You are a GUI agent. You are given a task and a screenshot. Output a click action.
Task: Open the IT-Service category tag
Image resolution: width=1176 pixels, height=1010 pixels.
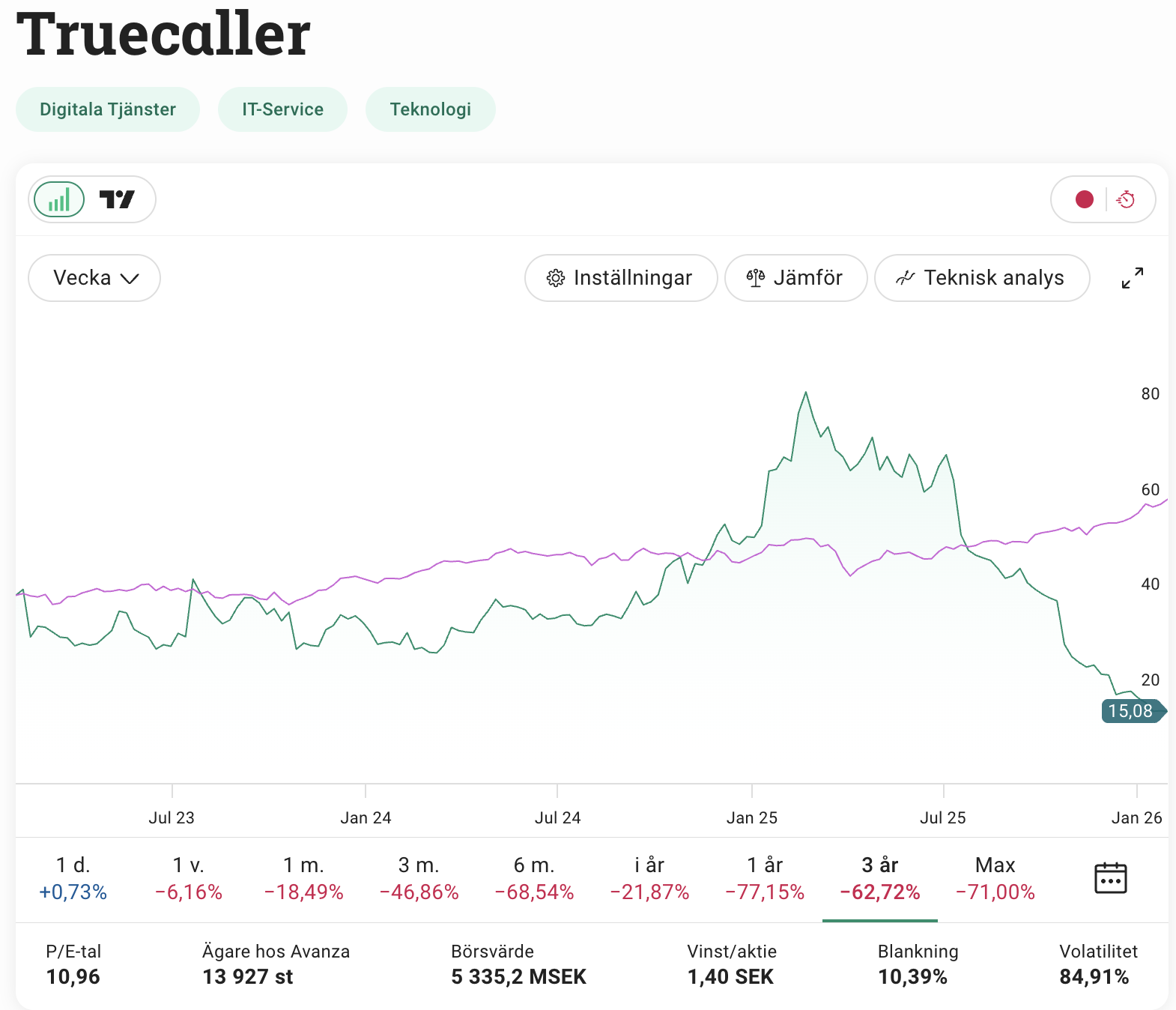pos(282,109)
